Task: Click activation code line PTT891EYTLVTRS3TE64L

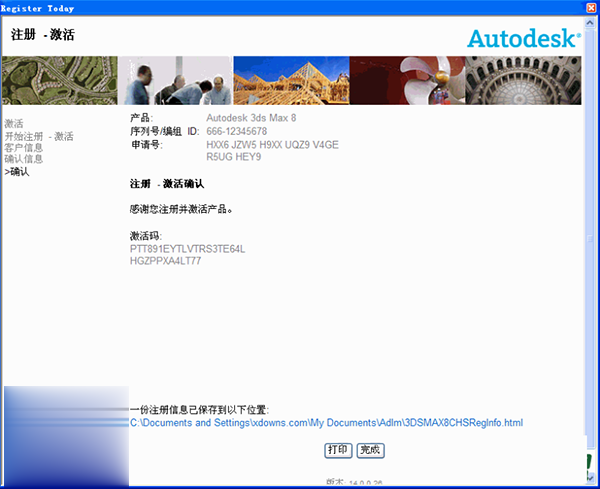Action: [188, 249]
